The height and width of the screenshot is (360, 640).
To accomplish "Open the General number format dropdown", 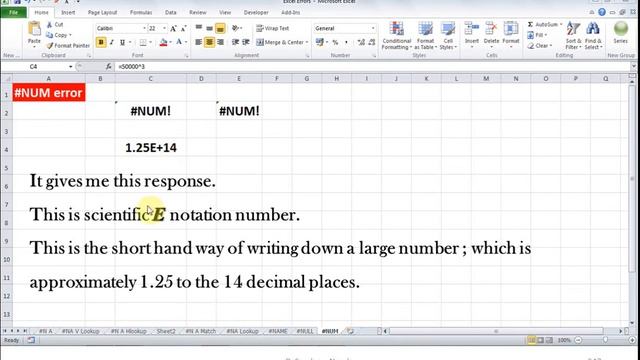I will (x=373, y=28).
